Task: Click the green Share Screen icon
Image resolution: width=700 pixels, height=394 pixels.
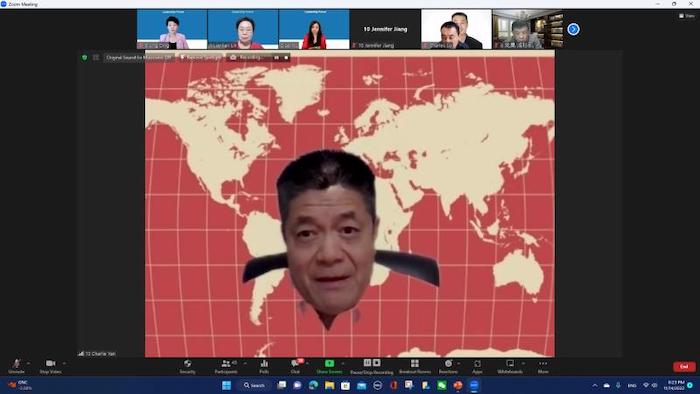Action: pyautogui.click(x=329, y=364)
